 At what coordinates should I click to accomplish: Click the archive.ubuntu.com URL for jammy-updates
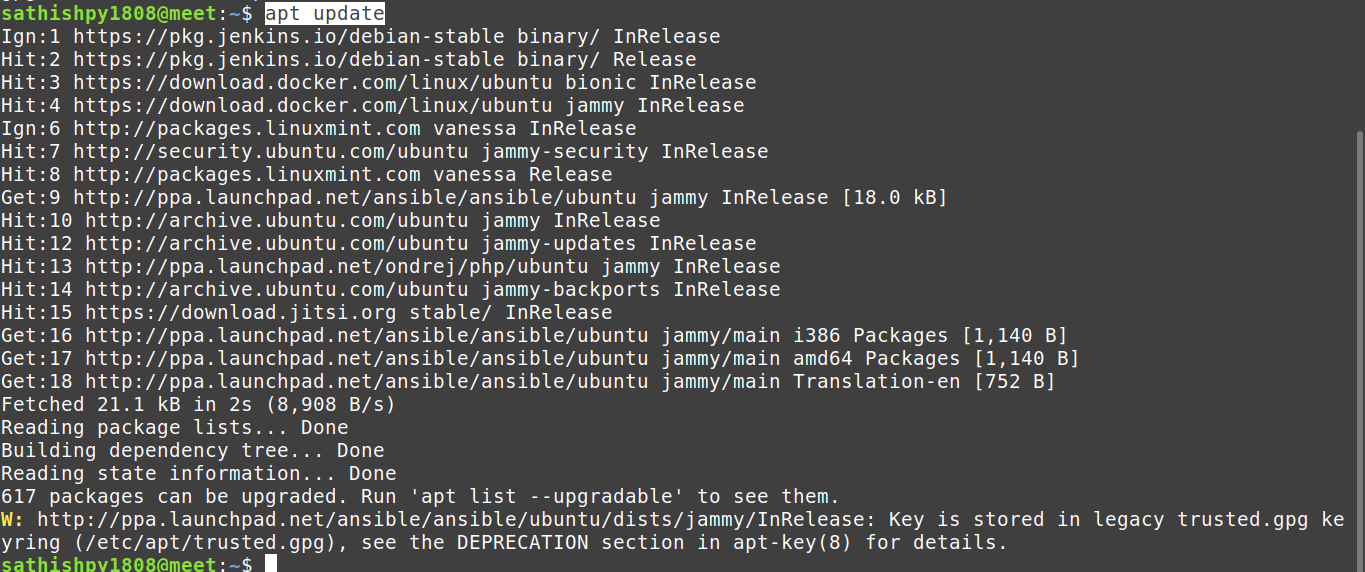(x=276, y=244)
